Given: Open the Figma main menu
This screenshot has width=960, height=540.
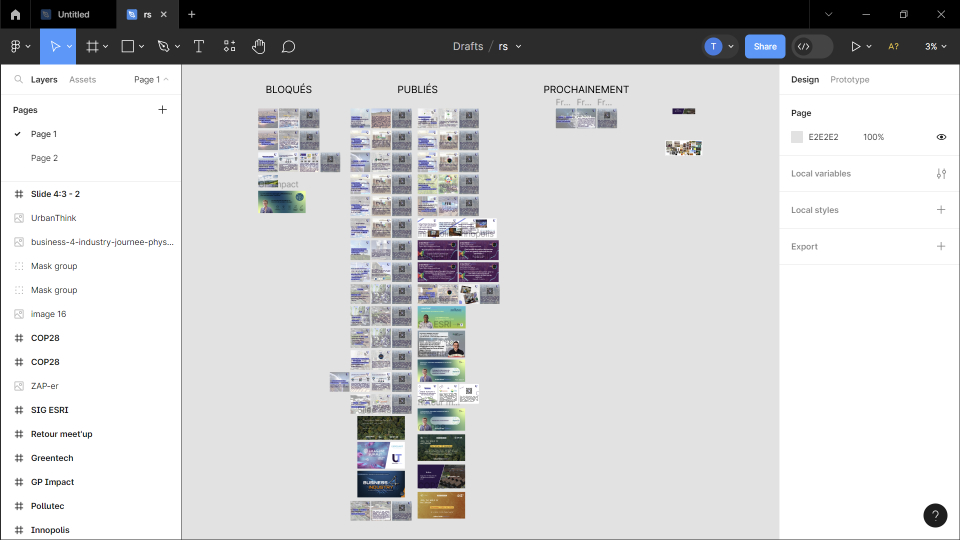Looking at the screenshot, I should click(19, 46).
